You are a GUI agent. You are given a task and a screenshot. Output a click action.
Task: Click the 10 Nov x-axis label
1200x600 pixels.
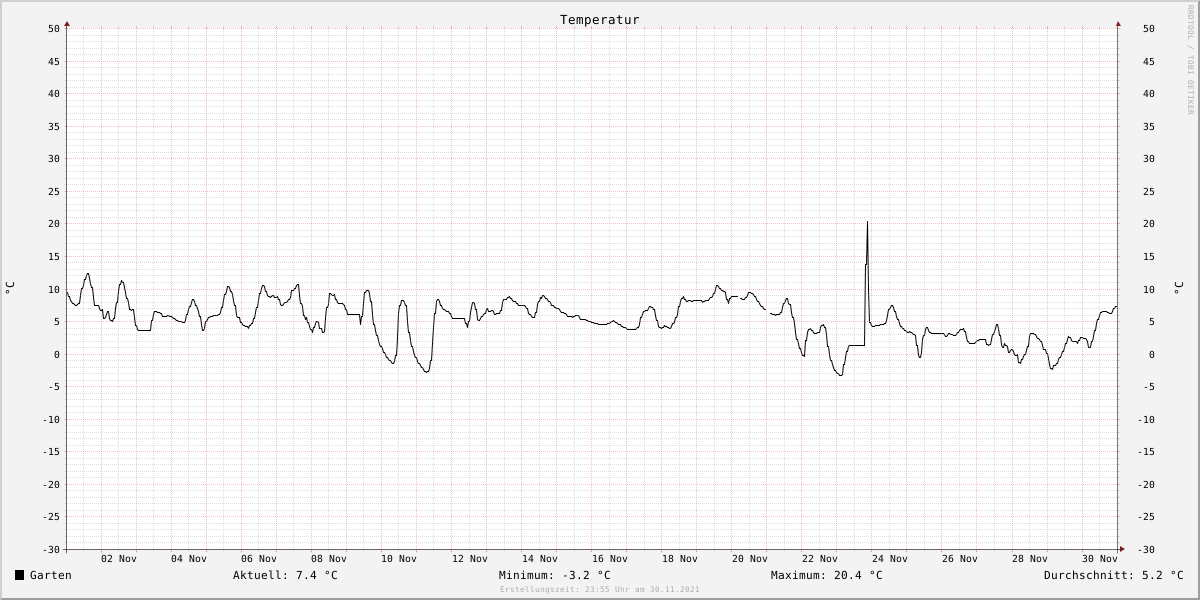[399, 559]
